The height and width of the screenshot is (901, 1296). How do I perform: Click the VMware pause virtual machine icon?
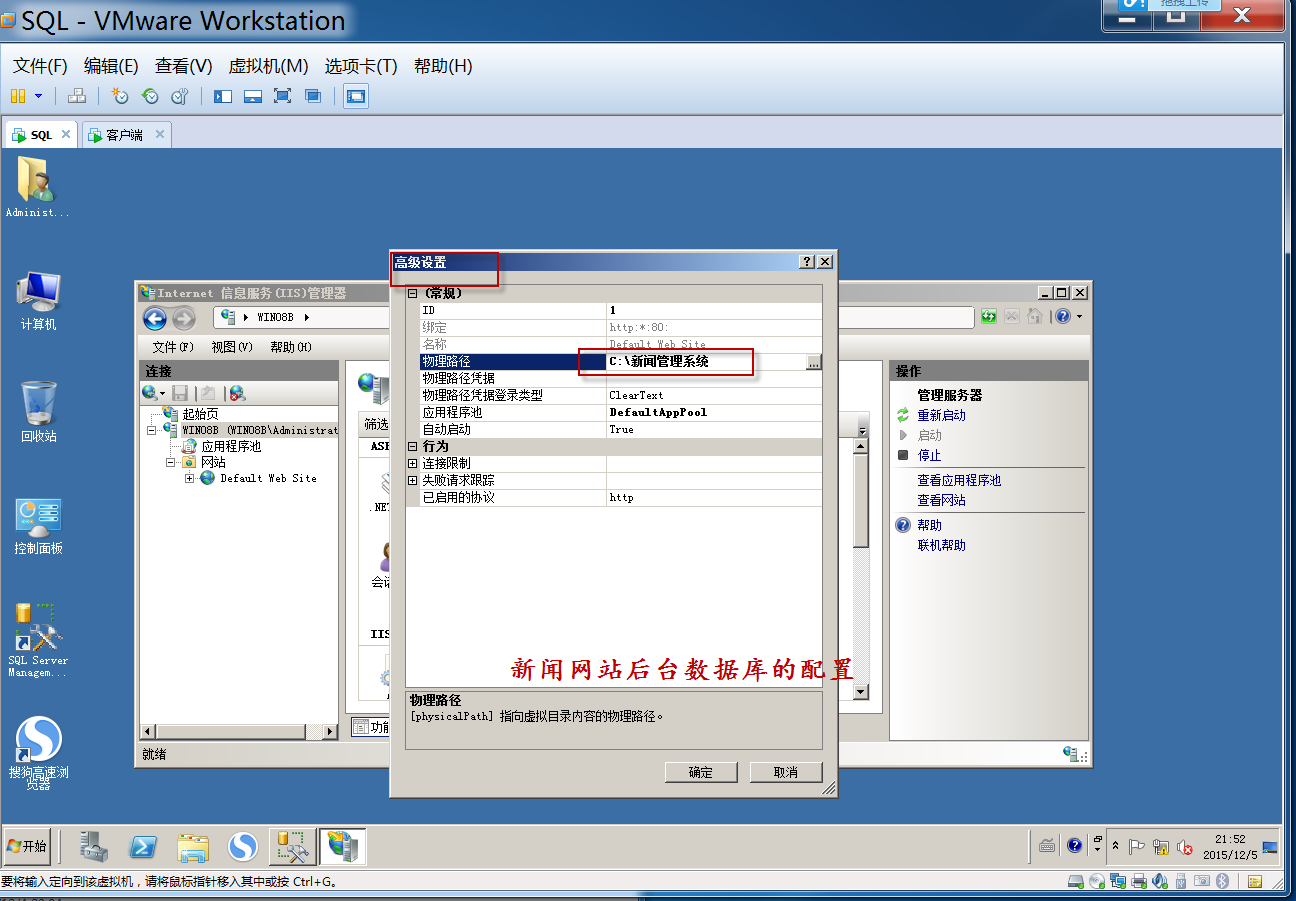[18, 96]
